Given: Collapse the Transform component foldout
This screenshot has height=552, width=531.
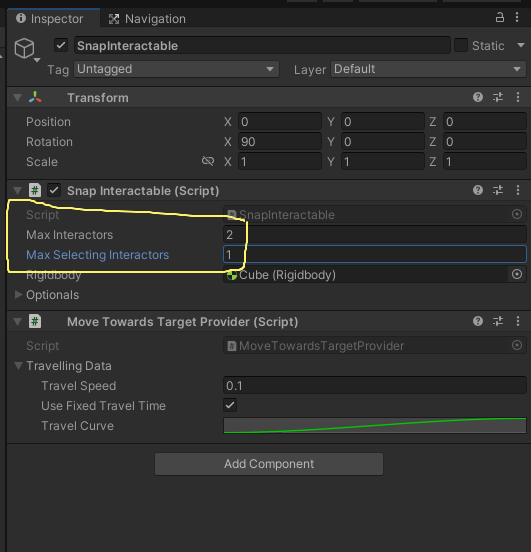Looking at the screenshot, I should 18,98.
